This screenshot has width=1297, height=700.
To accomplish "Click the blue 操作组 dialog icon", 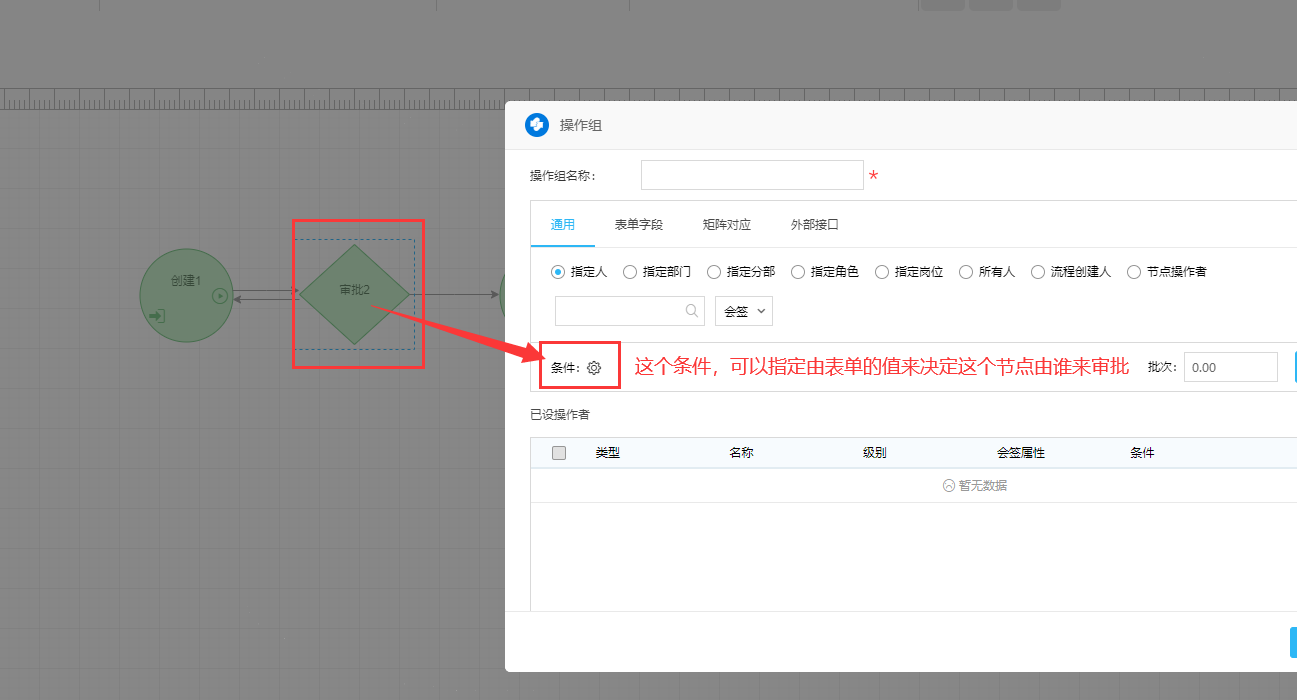I will coord(535,125).
